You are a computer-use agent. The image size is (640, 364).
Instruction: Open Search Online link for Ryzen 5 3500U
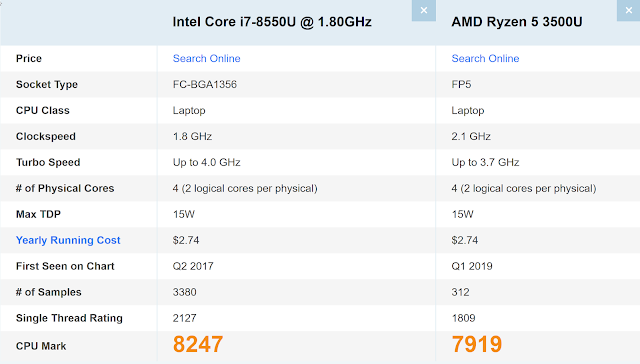485,58
